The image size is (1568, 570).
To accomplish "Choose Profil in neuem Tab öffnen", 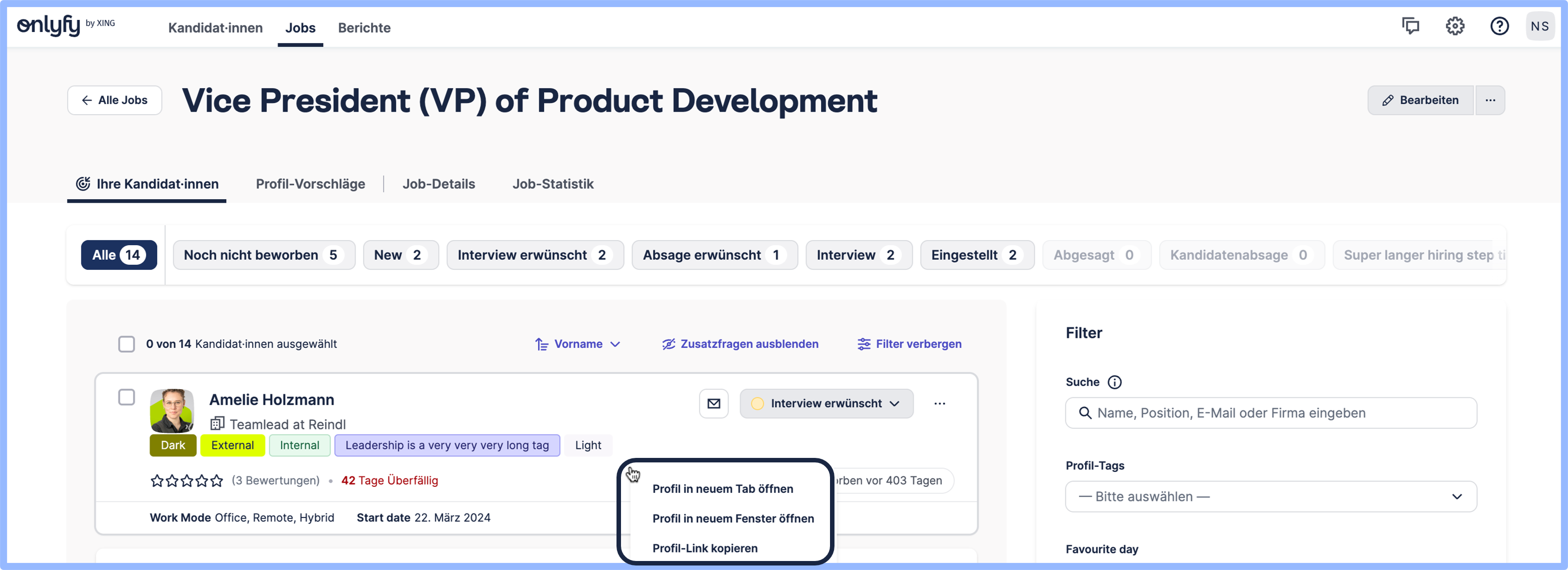I will 722,488.
